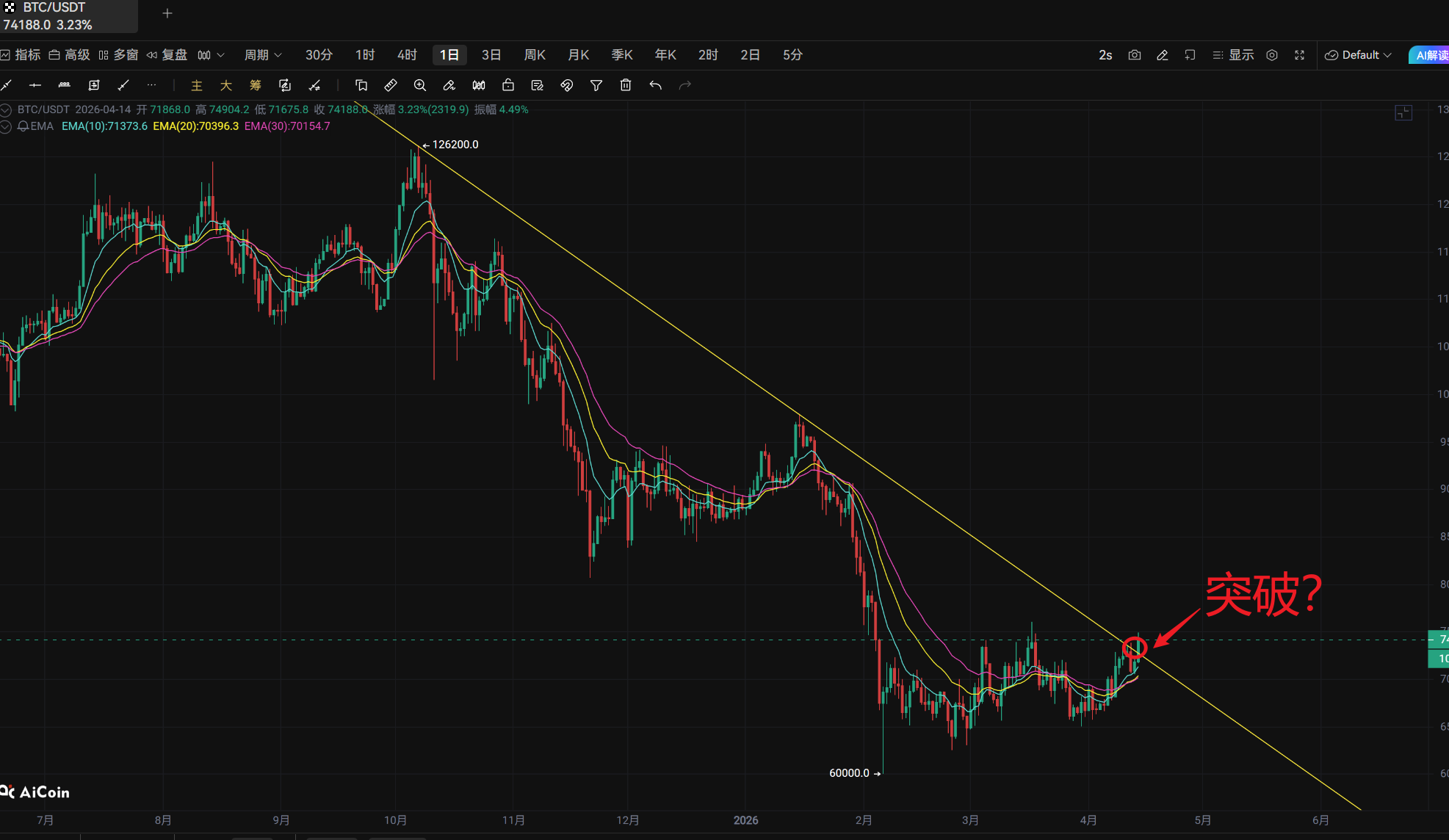
Task: Open the Default template dropdown
Action: pyautogui.click(x=1359, y=55)
